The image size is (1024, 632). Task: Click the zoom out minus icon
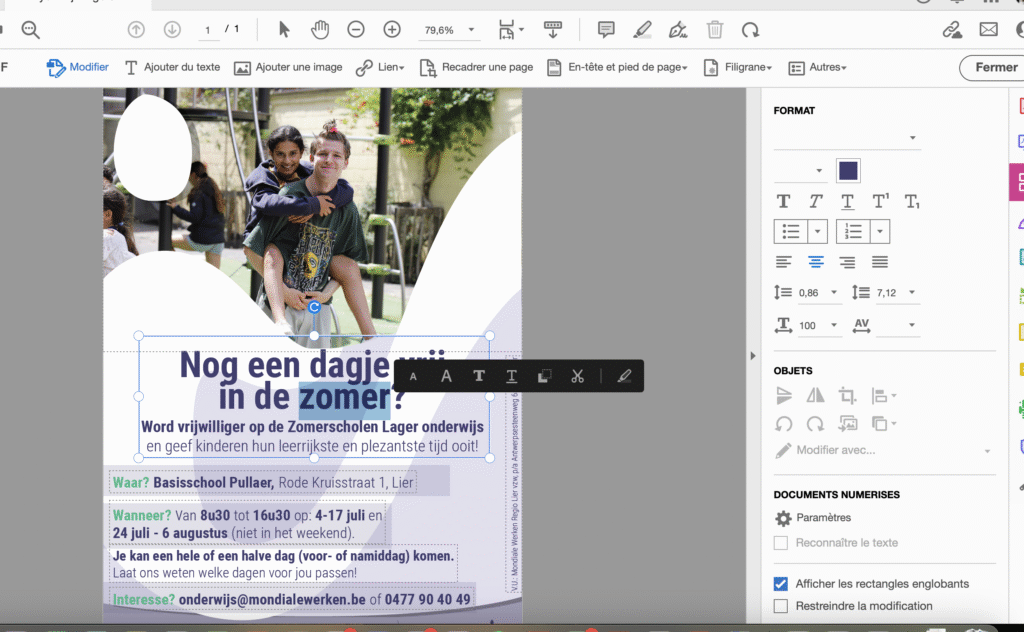click(356, 30)
